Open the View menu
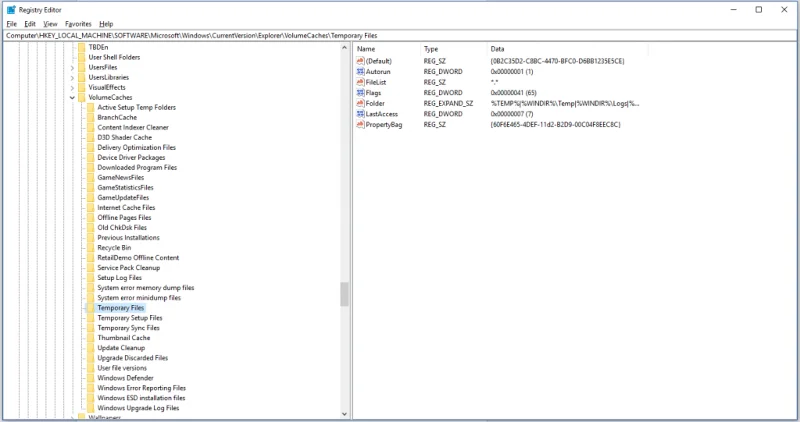Viewport: 800px width, 422px height. [x=50, y=24]
